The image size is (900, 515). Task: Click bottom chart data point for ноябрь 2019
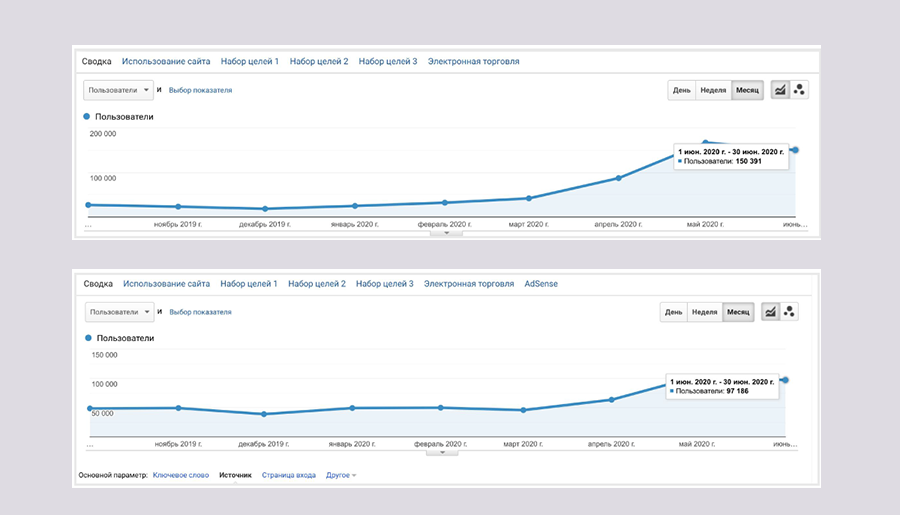pos(179,408)
